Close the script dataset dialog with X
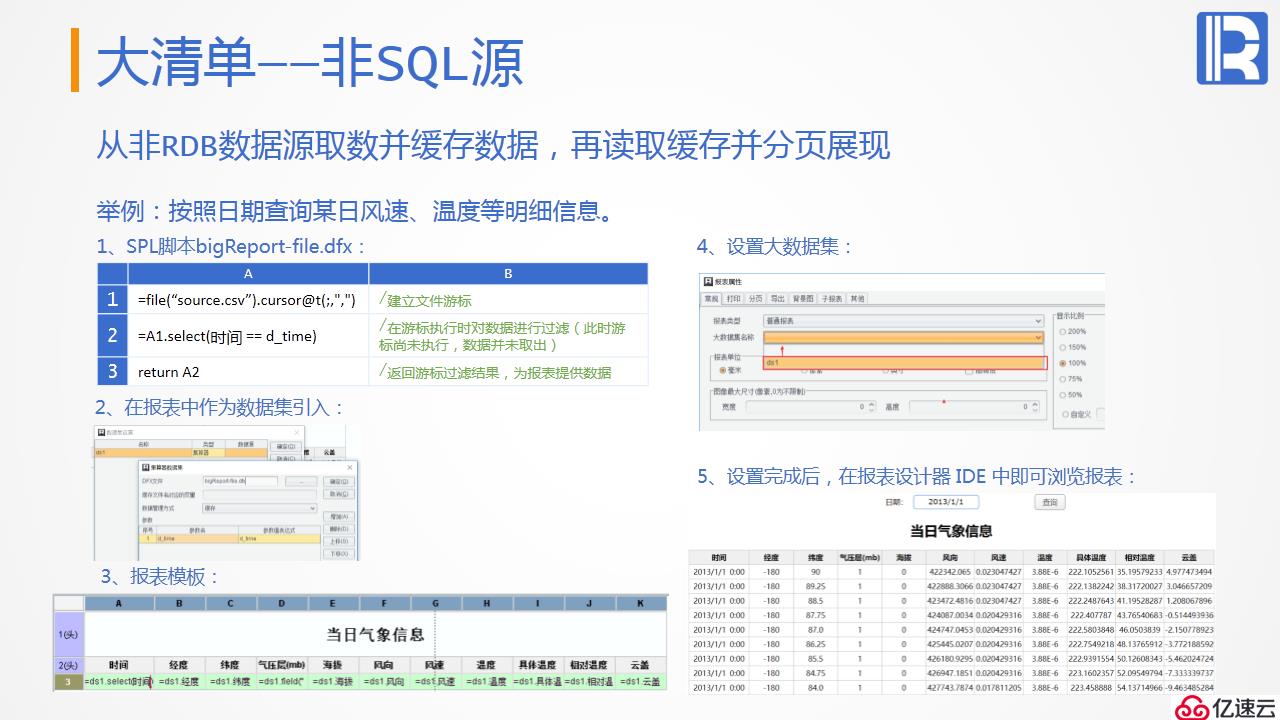Viewport: 1280px width, 720px height. coord(349,467)
